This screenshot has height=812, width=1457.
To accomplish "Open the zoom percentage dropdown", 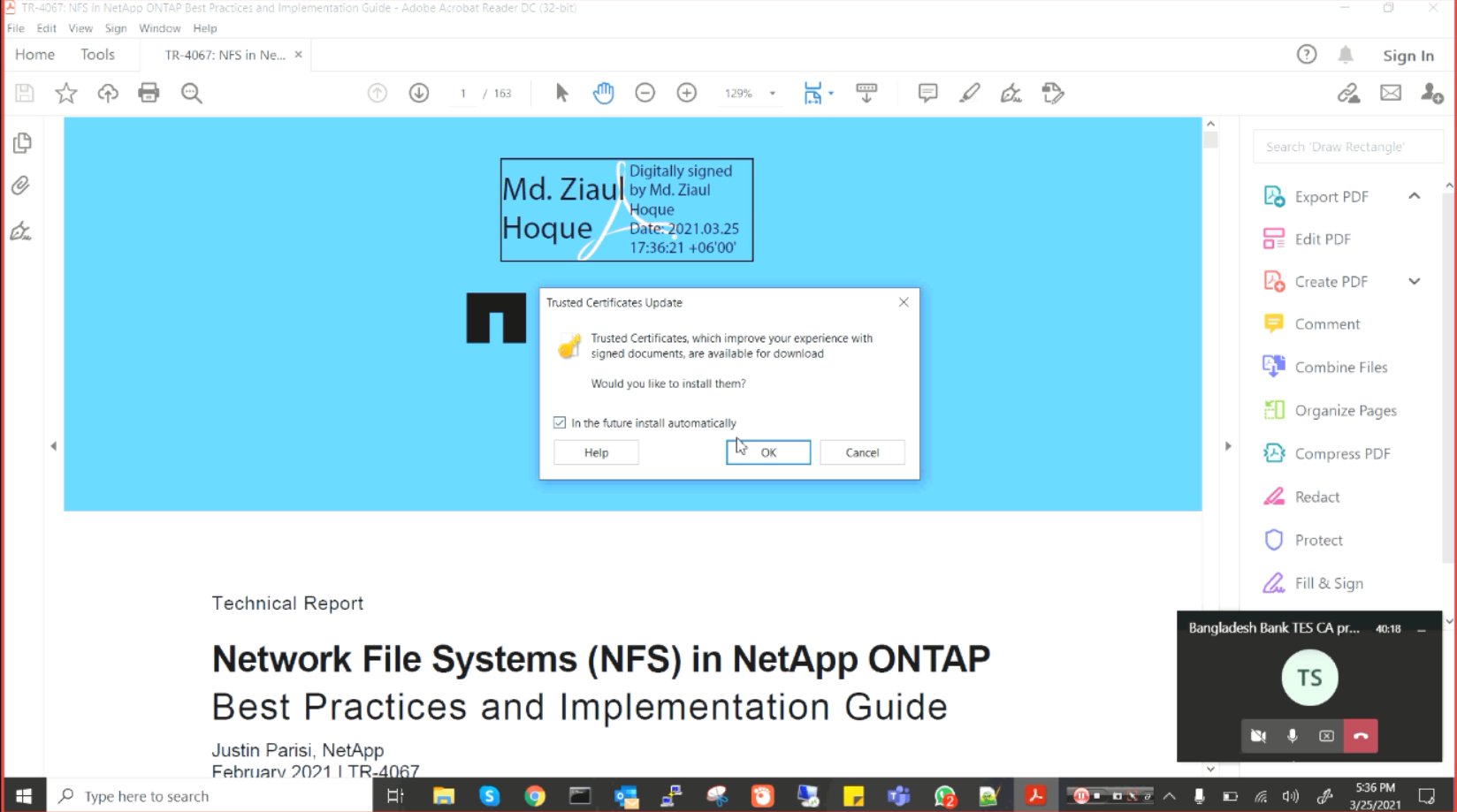I will 772,94.
